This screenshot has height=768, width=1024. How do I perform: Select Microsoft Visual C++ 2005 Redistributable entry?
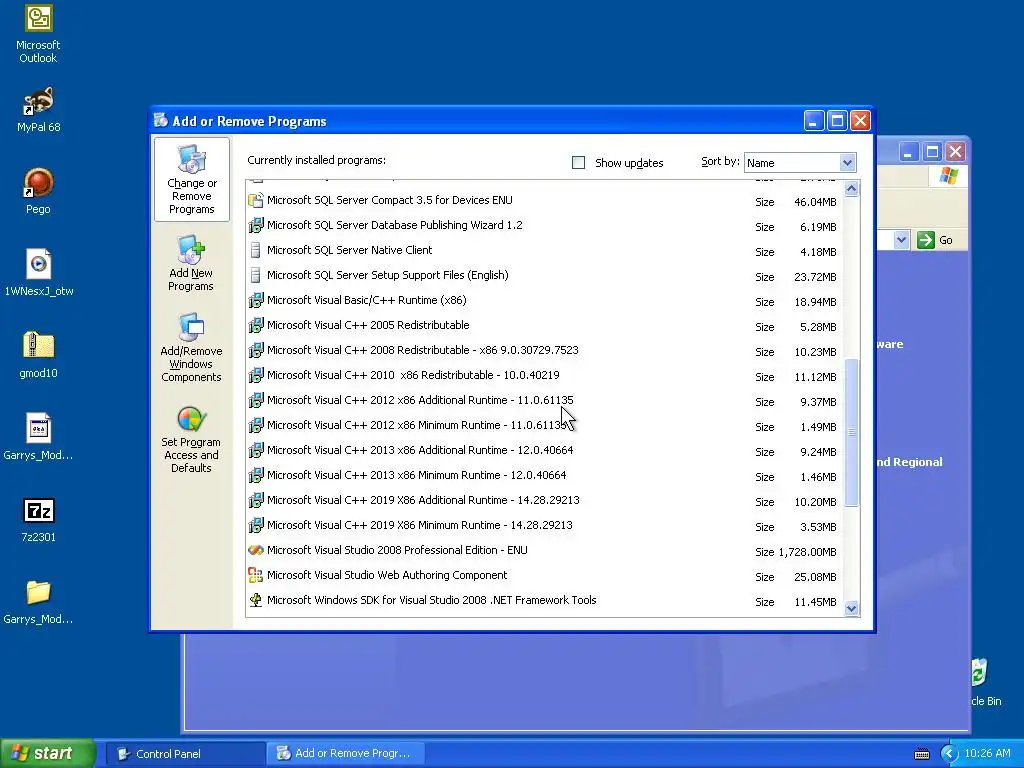545,326
